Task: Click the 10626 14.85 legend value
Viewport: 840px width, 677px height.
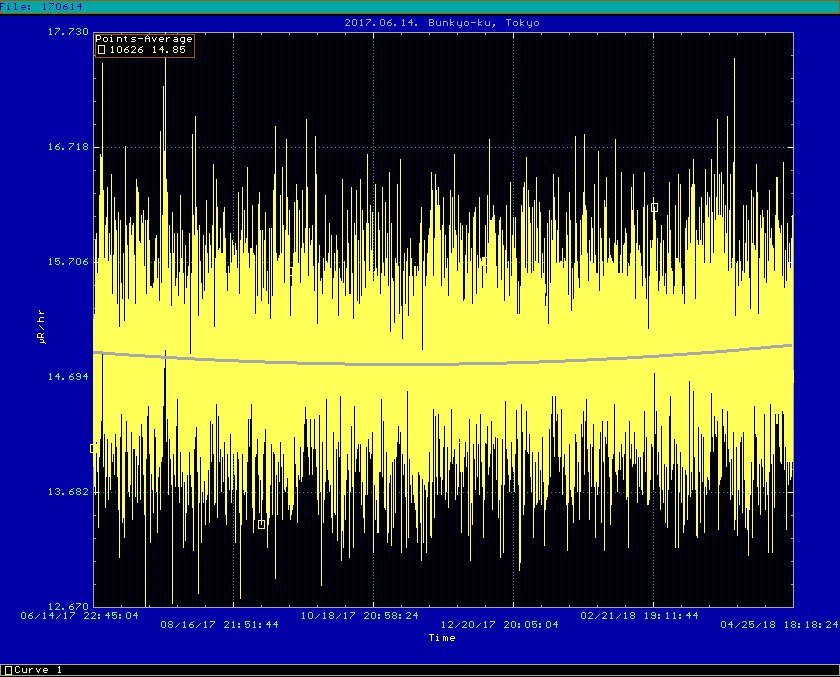Action: [x=146, y=49]
